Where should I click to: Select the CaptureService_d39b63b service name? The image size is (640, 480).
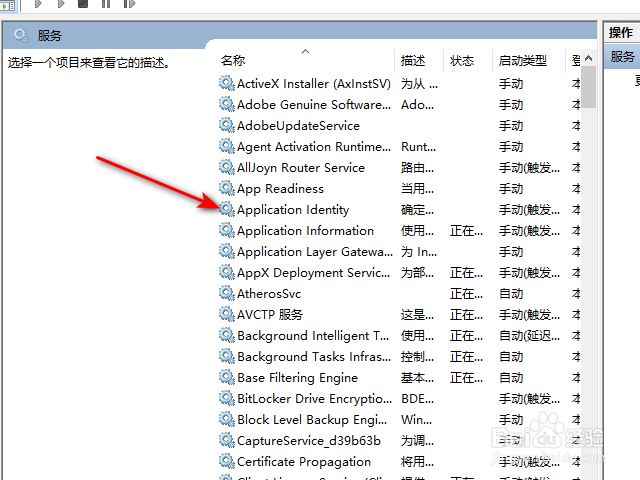[309, 441]
